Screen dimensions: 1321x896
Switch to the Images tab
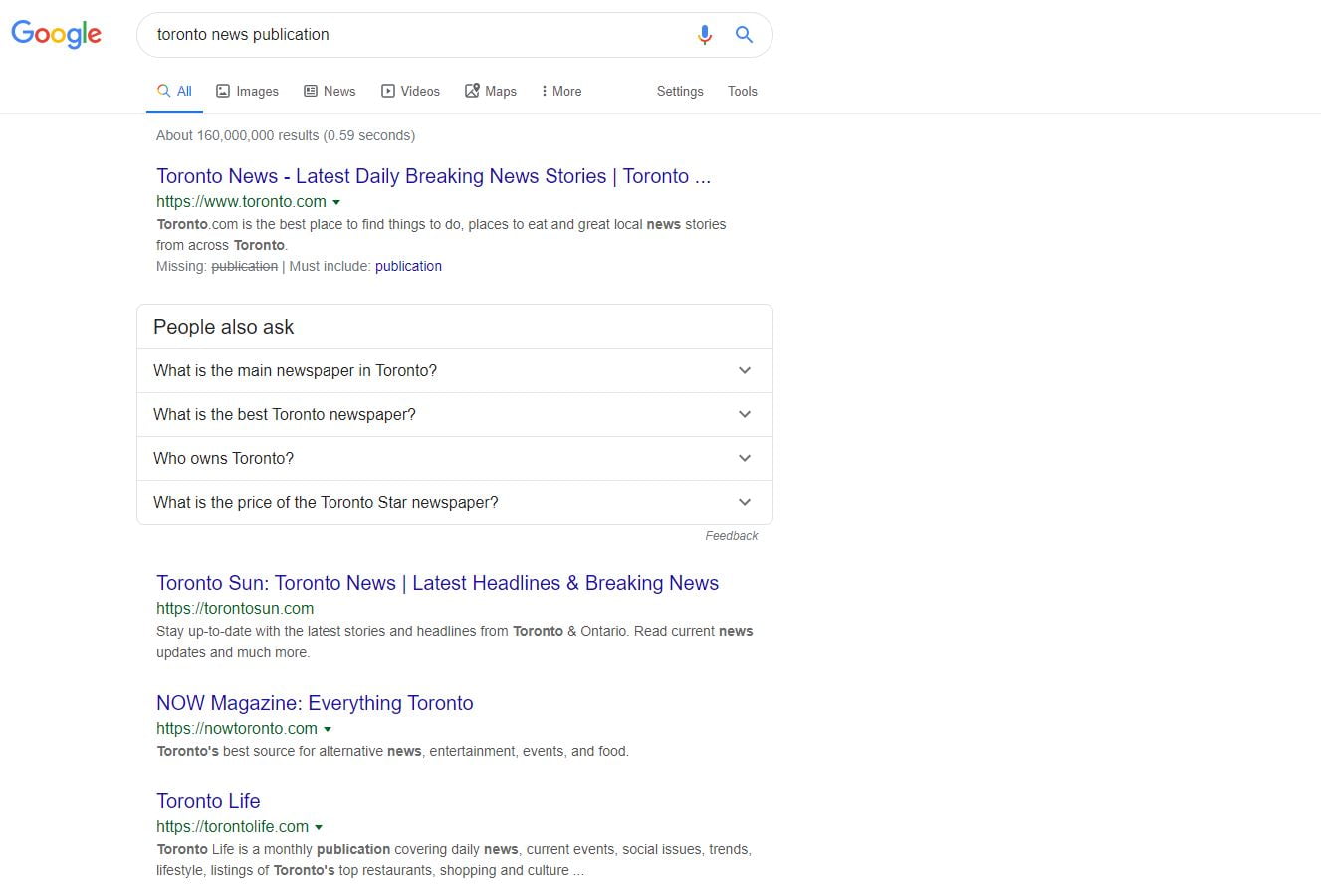point(247,91)
